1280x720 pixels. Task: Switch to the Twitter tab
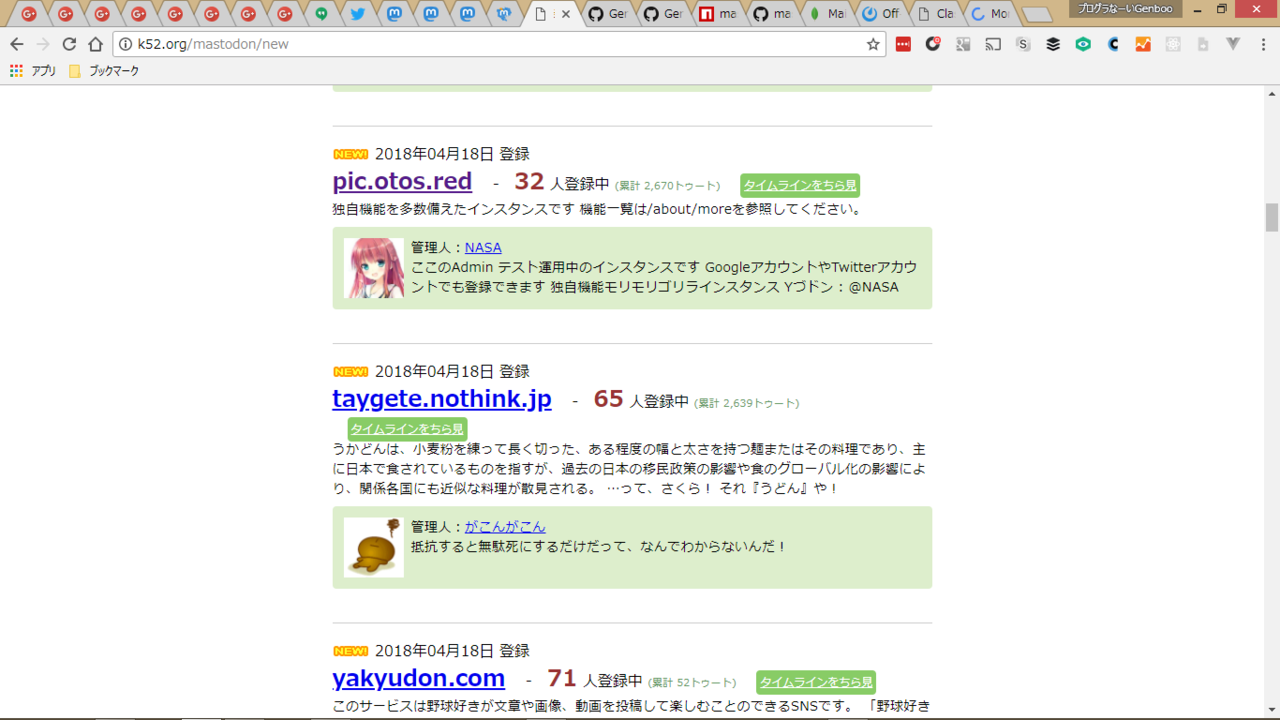point(357,14)
